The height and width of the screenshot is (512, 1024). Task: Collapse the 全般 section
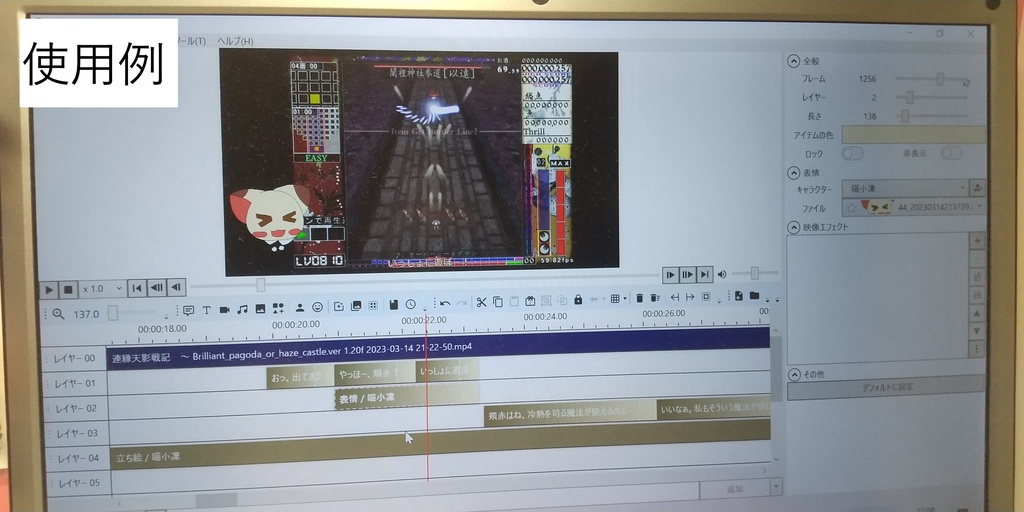click(x=793, y=61)
